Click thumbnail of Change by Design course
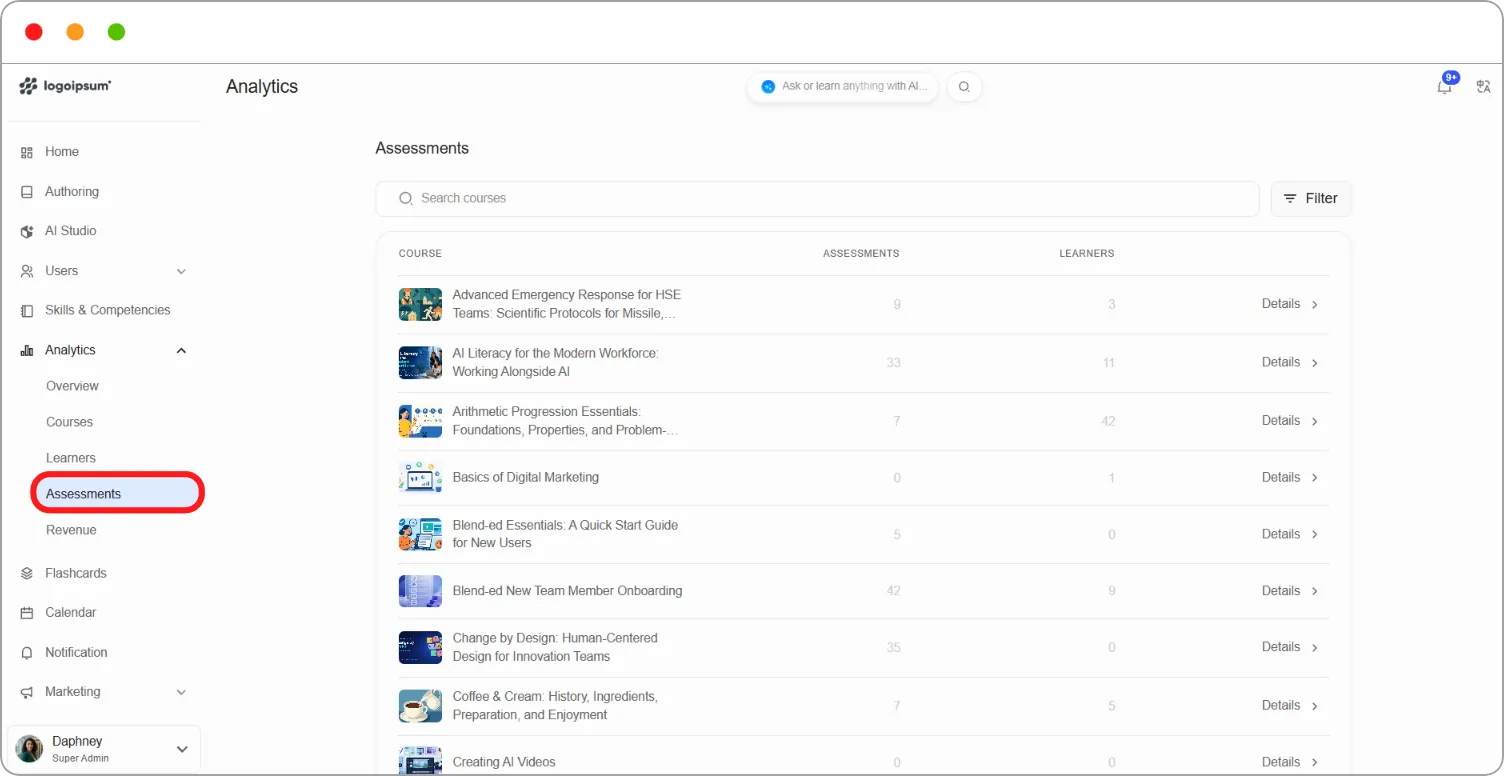The image size is (1504, 776). (x=420, y=647)
